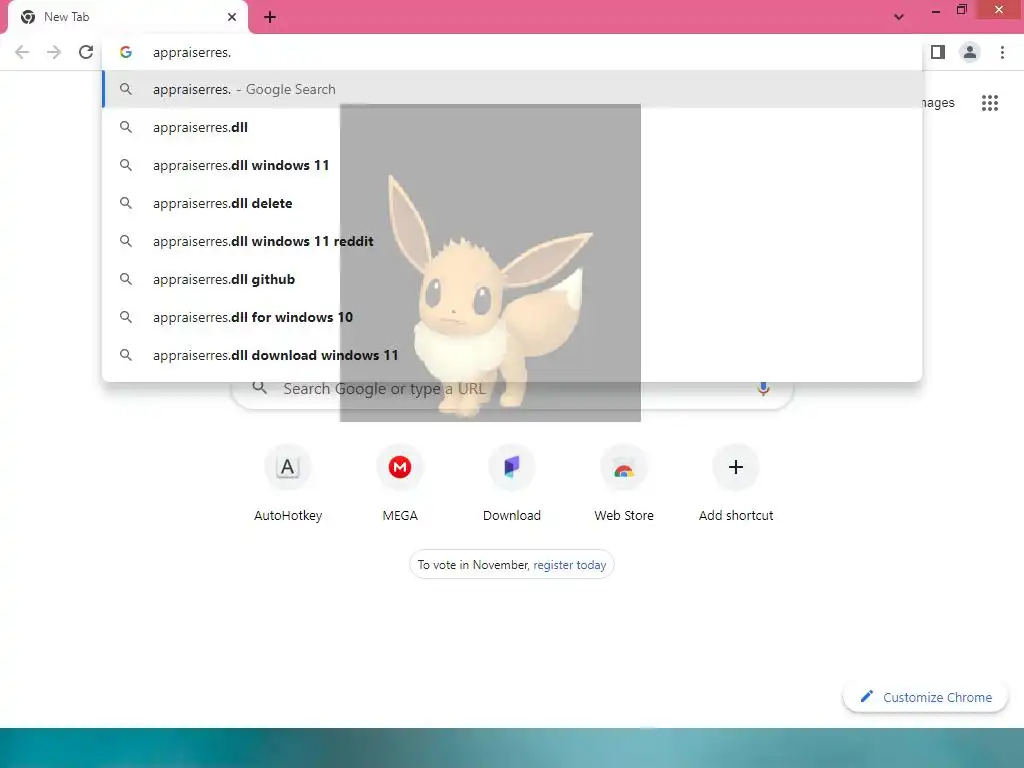Click the Add shortcut button

pos(736,483)
